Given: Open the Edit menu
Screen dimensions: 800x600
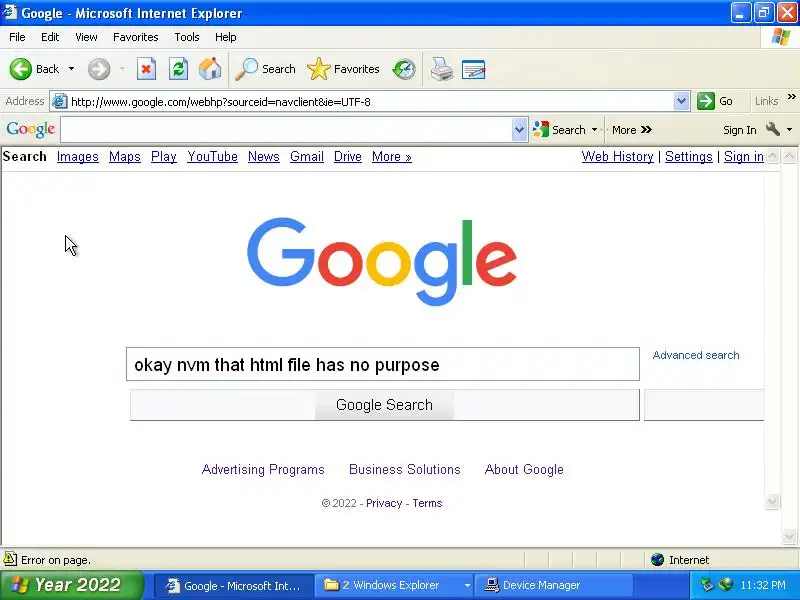Looking at the screenshot, I should coord(50,37).
